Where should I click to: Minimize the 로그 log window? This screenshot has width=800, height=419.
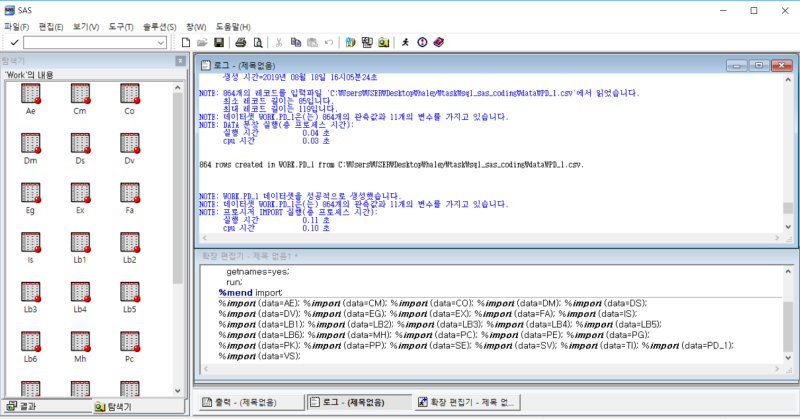736,65
